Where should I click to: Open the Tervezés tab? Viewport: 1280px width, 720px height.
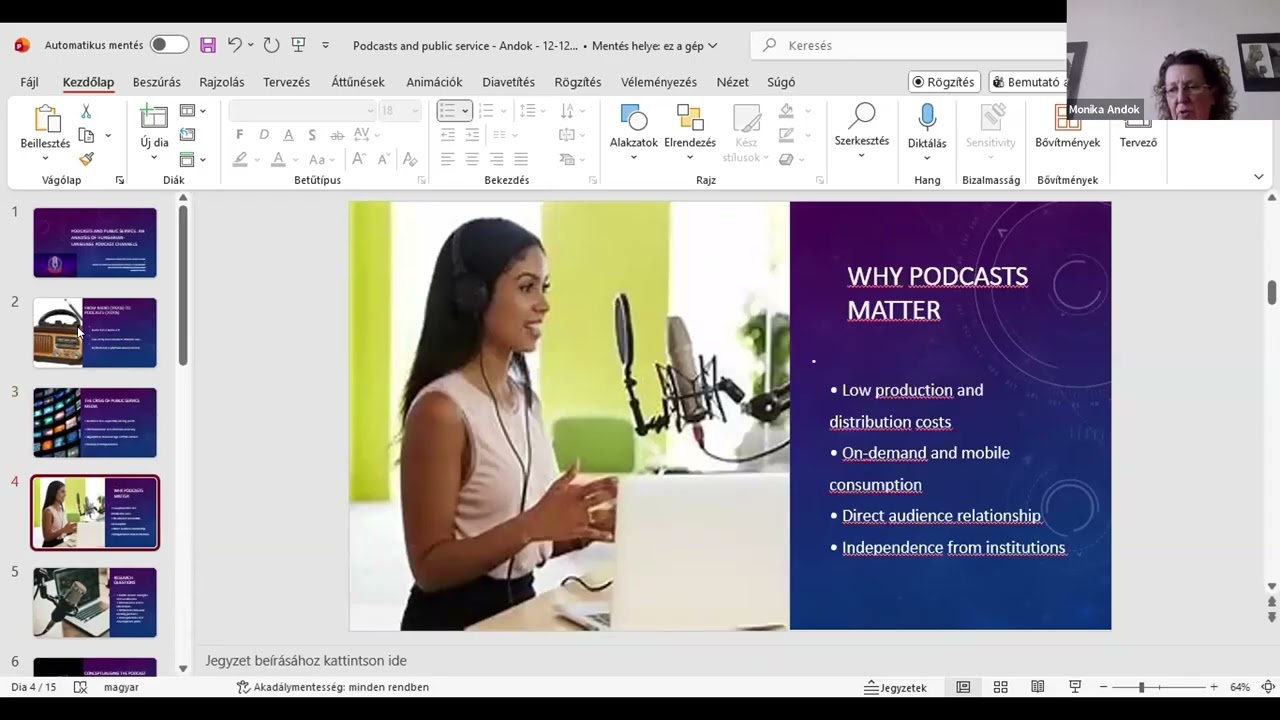pyautogui.click(x=286, y=82)
